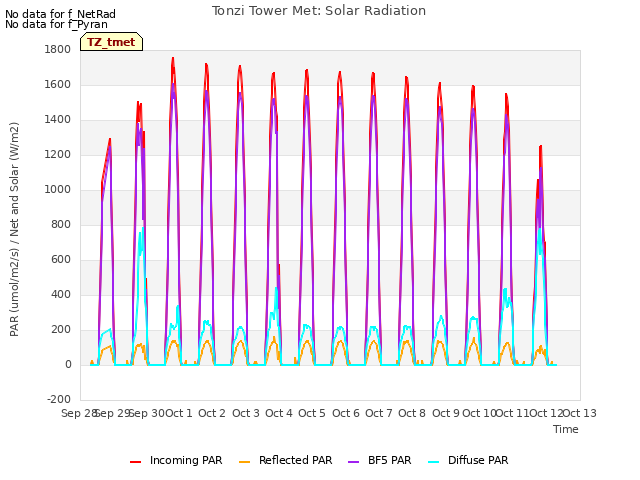Click the 600 y-axis tick label

(61, 260)
